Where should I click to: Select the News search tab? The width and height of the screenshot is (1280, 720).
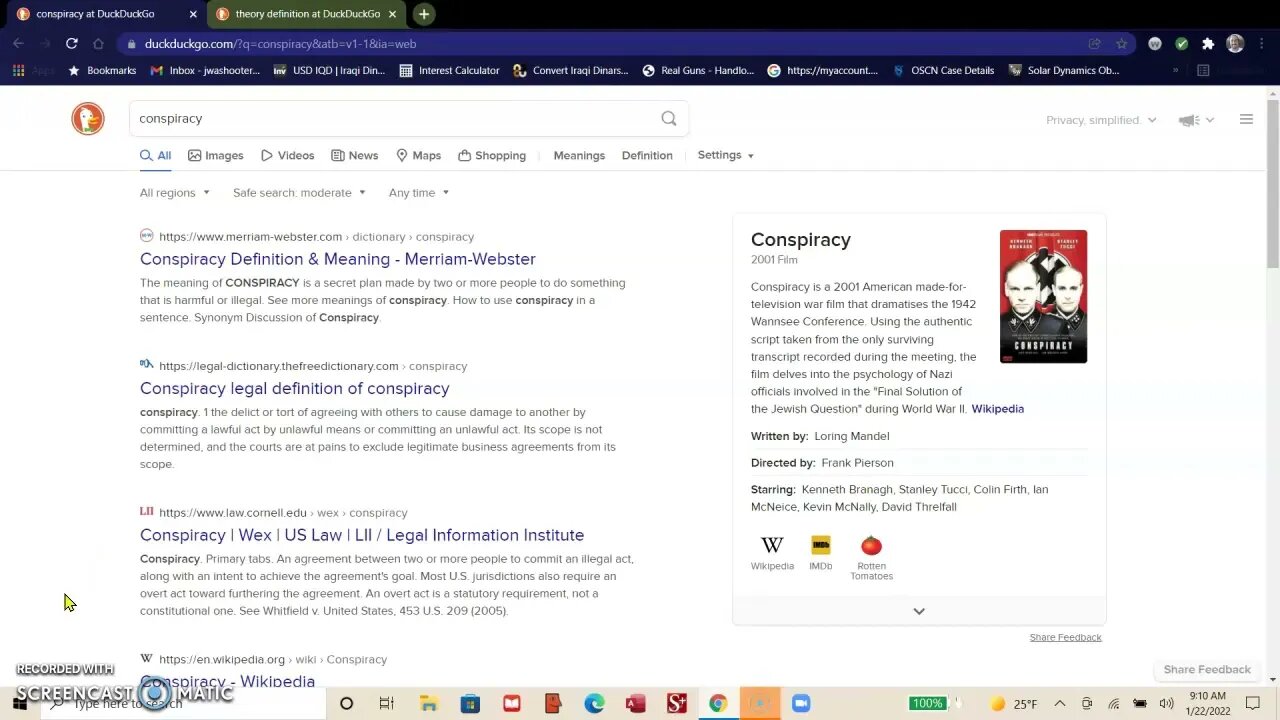[355, 156]
